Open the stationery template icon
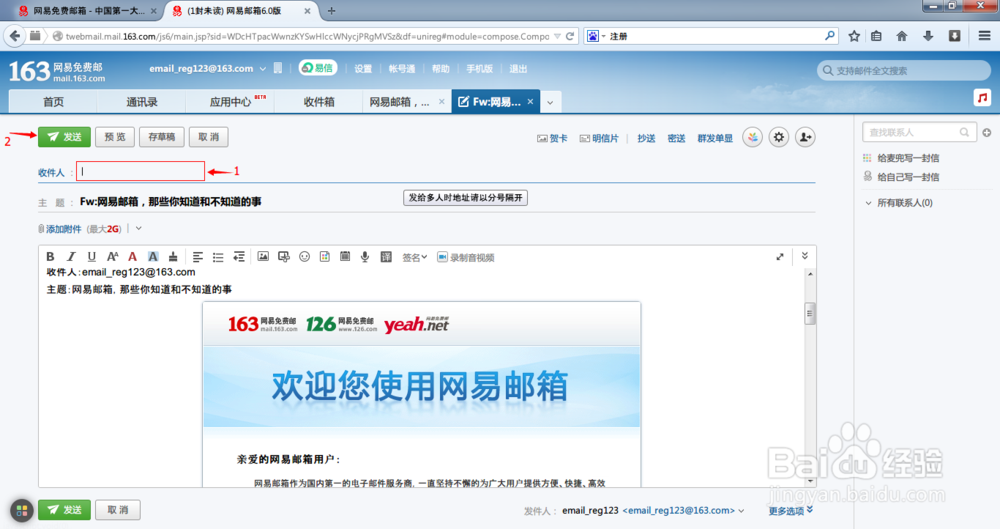Image resolution: width=1000 pixels, height=529 pixels. pos(325,257)
